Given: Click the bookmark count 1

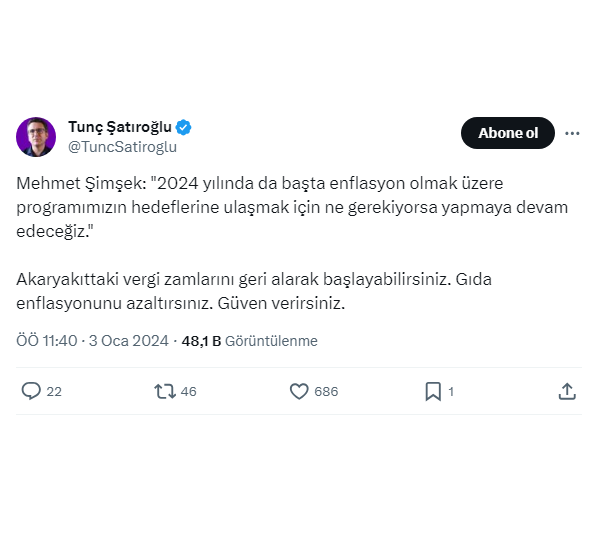Looking at the screenshot, I should [x=451, y=392].
